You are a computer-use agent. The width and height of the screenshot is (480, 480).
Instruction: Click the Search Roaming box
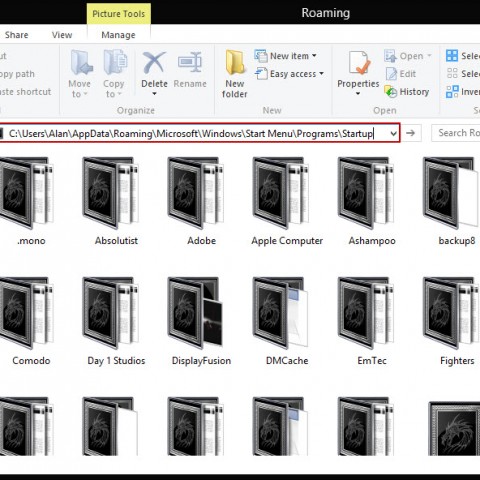[456, 133]
